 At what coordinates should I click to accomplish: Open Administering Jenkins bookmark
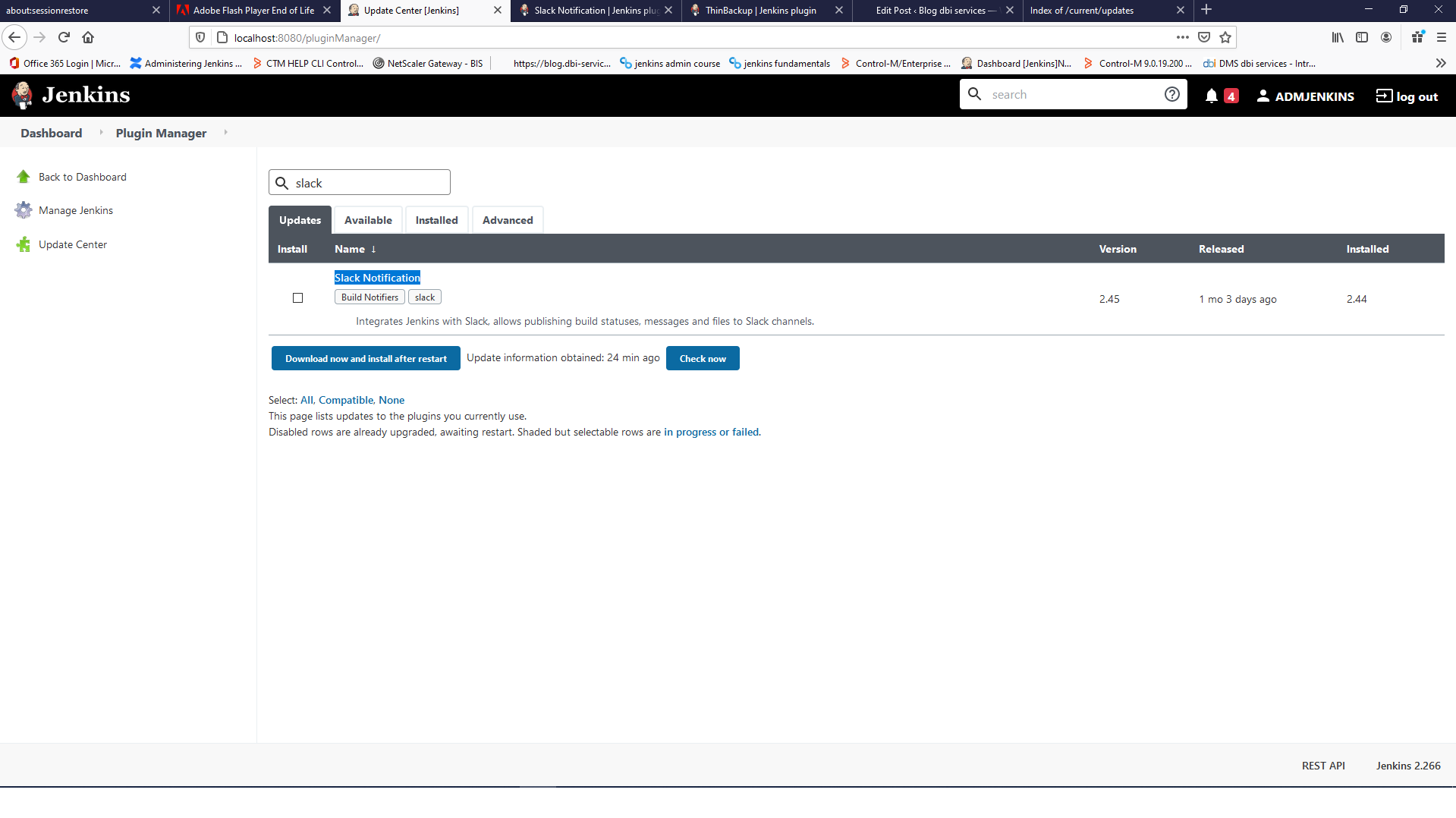(x=186, y=64)
